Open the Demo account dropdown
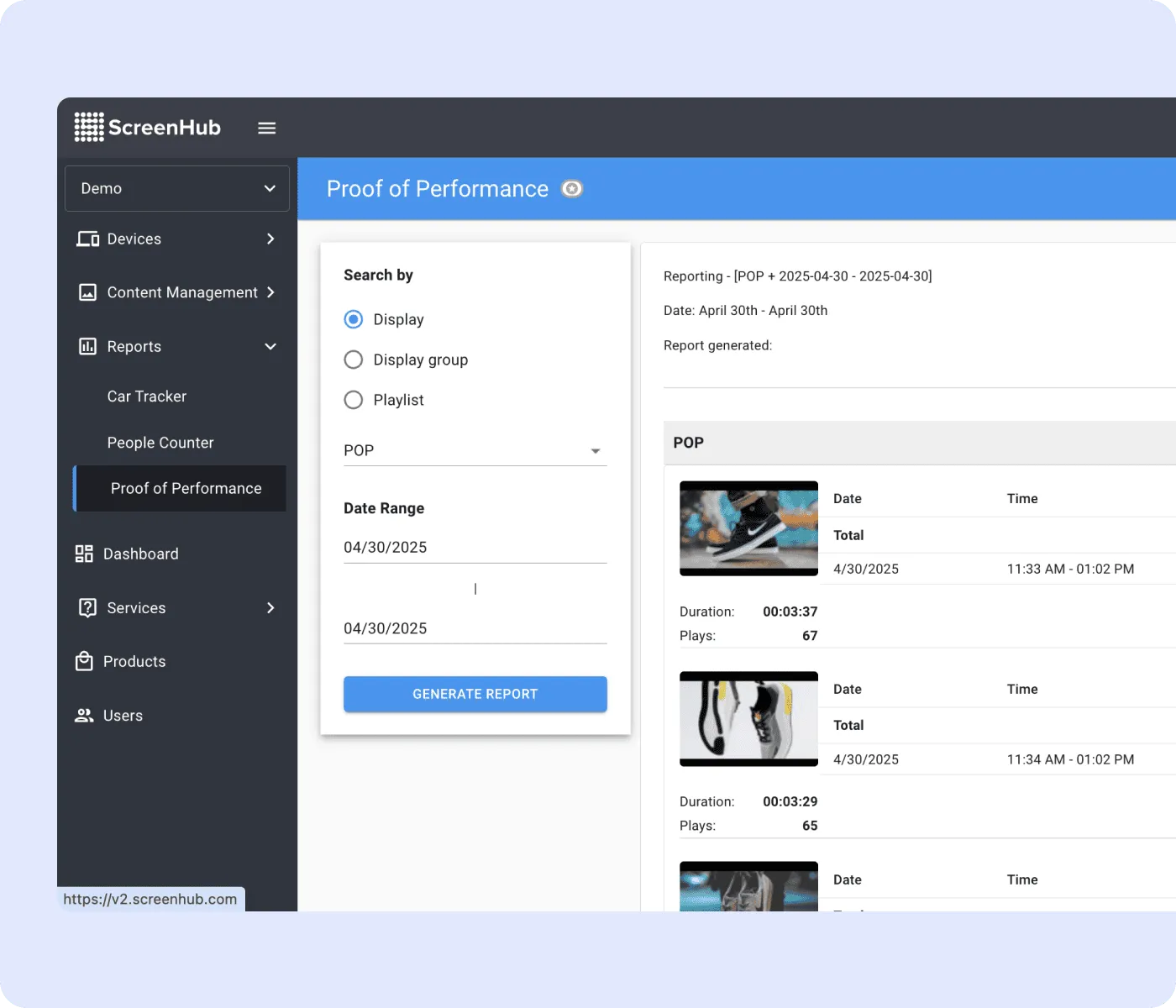 click(x=177, y=188)
